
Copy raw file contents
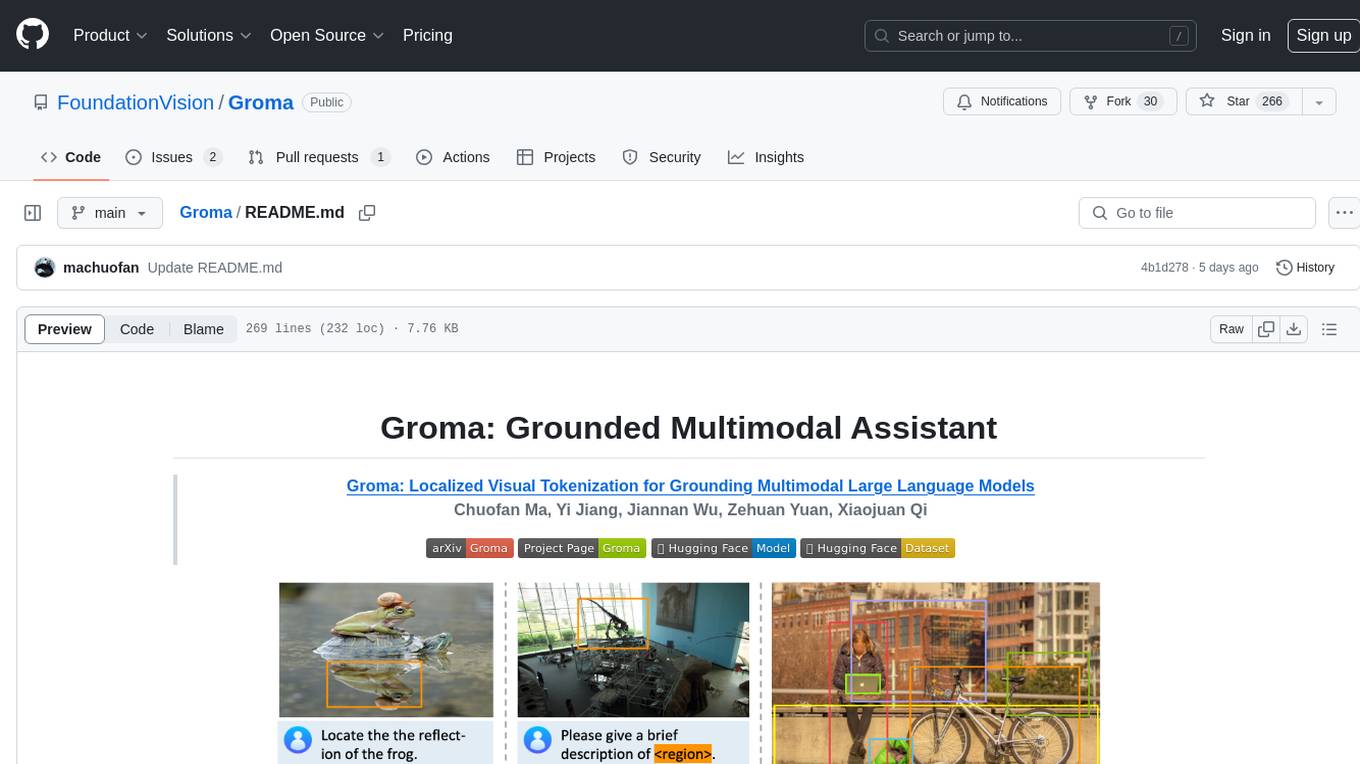(1266, 329)
